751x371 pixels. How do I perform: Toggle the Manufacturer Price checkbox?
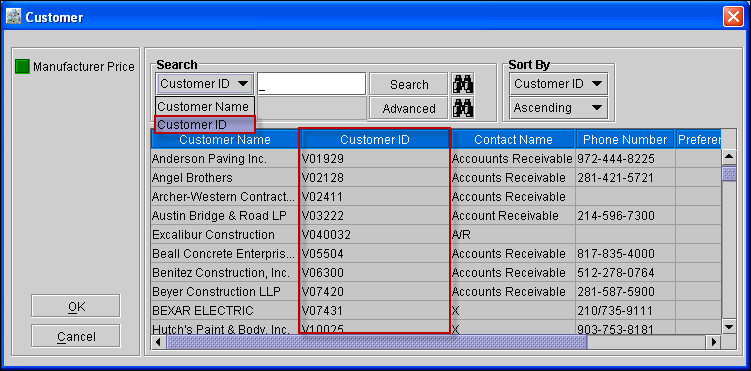pyautogui.click(x=22, y=67)
